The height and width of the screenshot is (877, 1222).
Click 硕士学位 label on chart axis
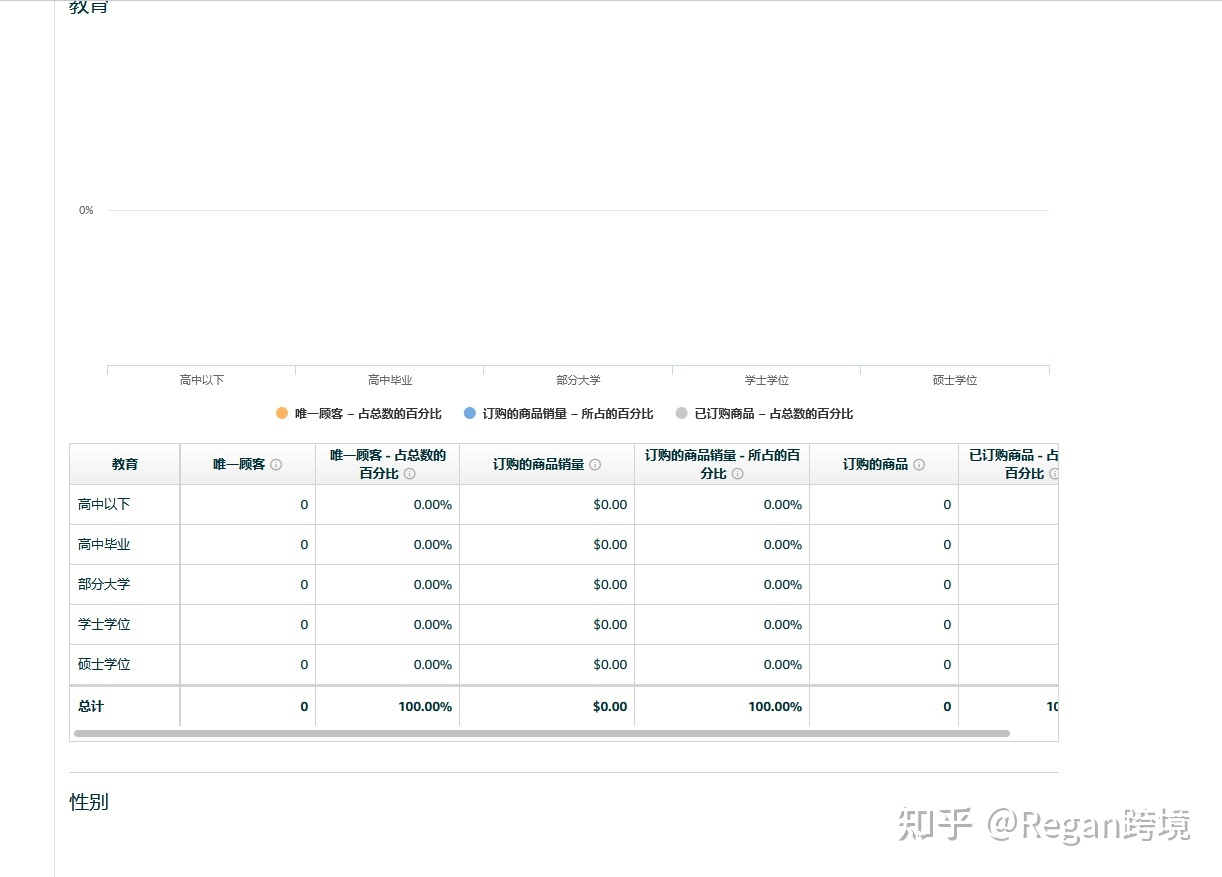(x=954, y=381)
